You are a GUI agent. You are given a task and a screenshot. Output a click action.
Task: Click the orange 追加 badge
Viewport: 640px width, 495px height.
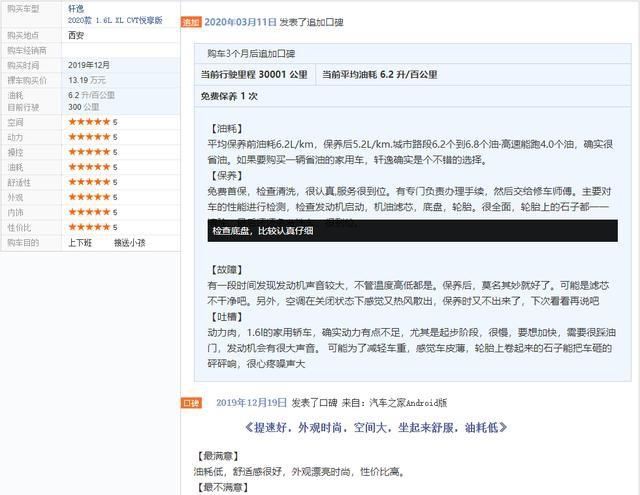tap(191, 22)
